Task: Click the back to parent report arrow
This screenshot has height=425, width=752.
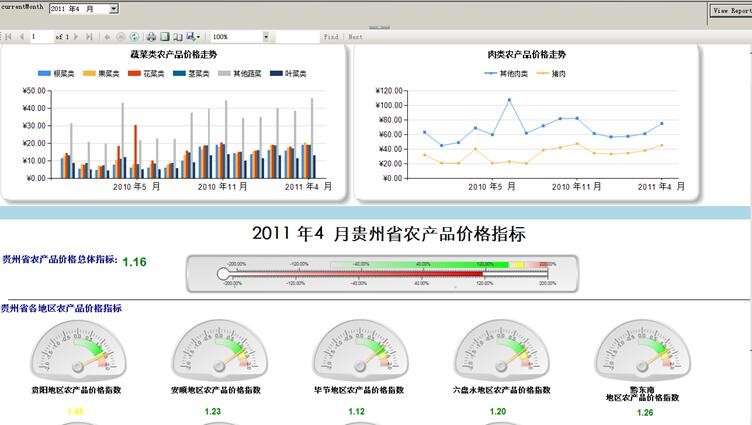Action: click(x=108, y=37)
